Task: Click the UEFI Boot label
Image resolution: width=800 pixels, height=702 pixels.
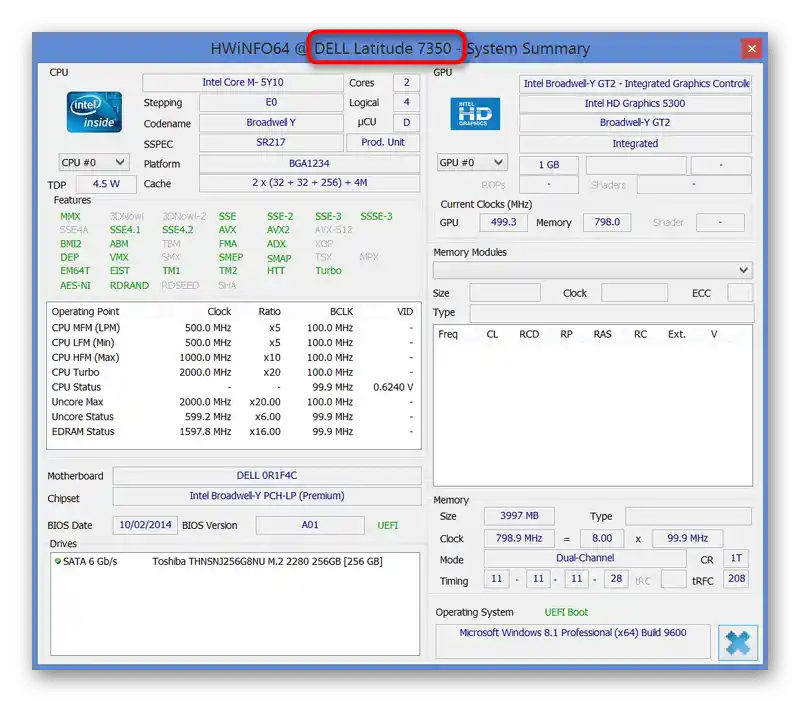Action: tap(566, 612)
